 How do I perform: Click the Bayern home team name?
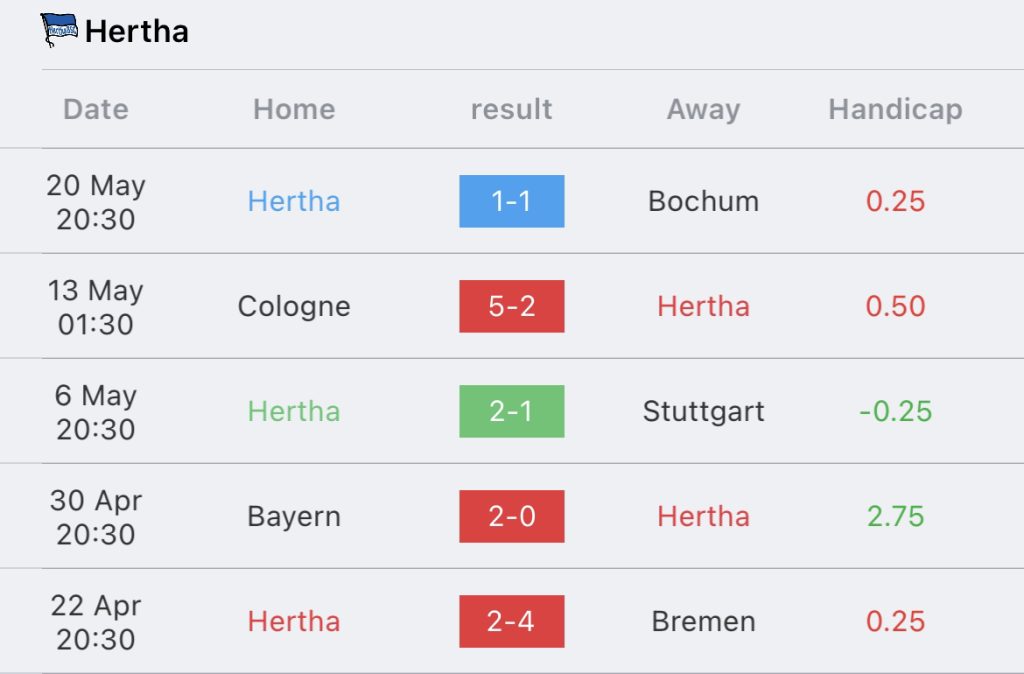click(x=294, y=517)
